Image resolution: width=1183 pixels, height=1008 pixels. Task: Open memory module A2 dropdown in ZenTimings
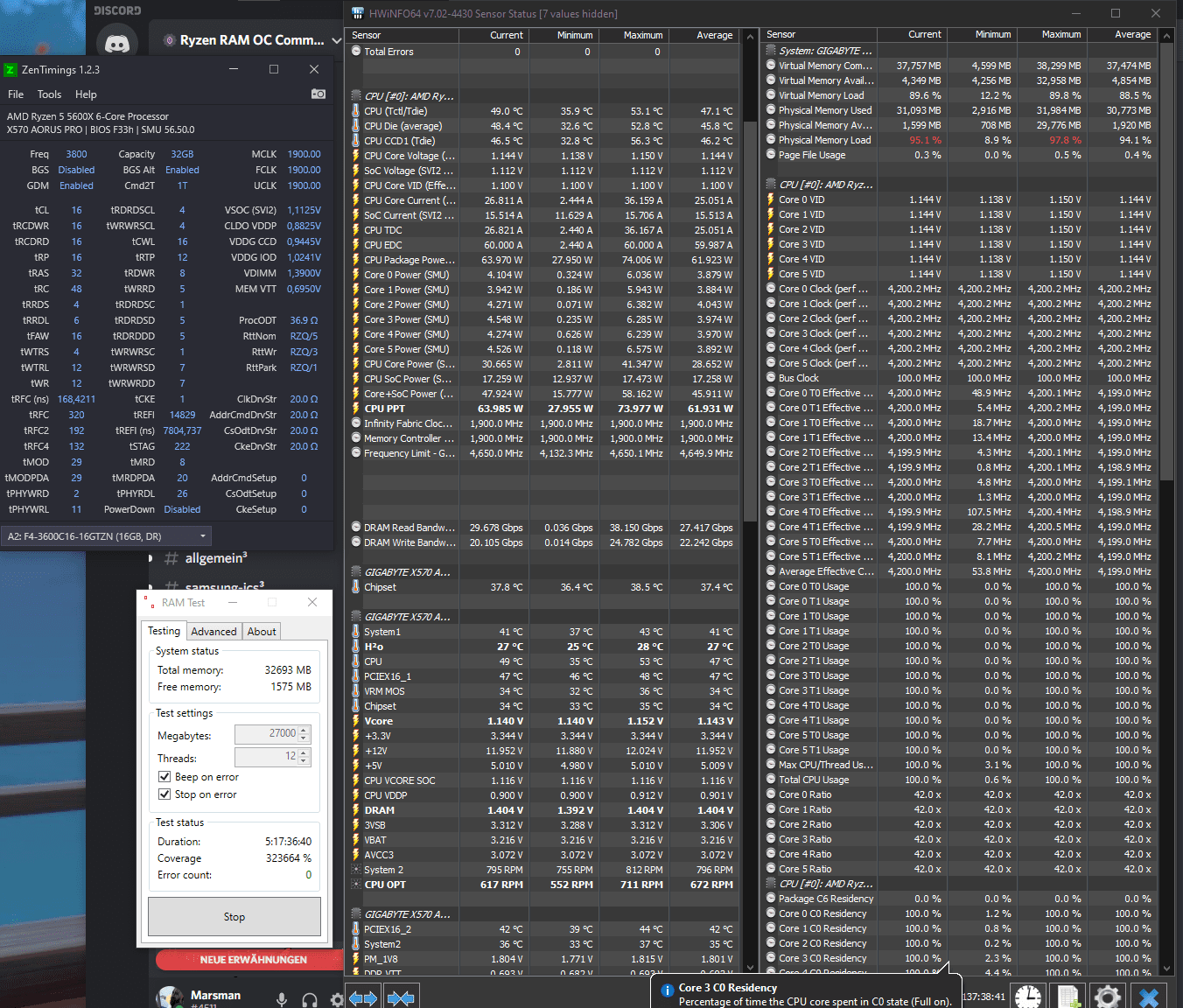[107, 536]
